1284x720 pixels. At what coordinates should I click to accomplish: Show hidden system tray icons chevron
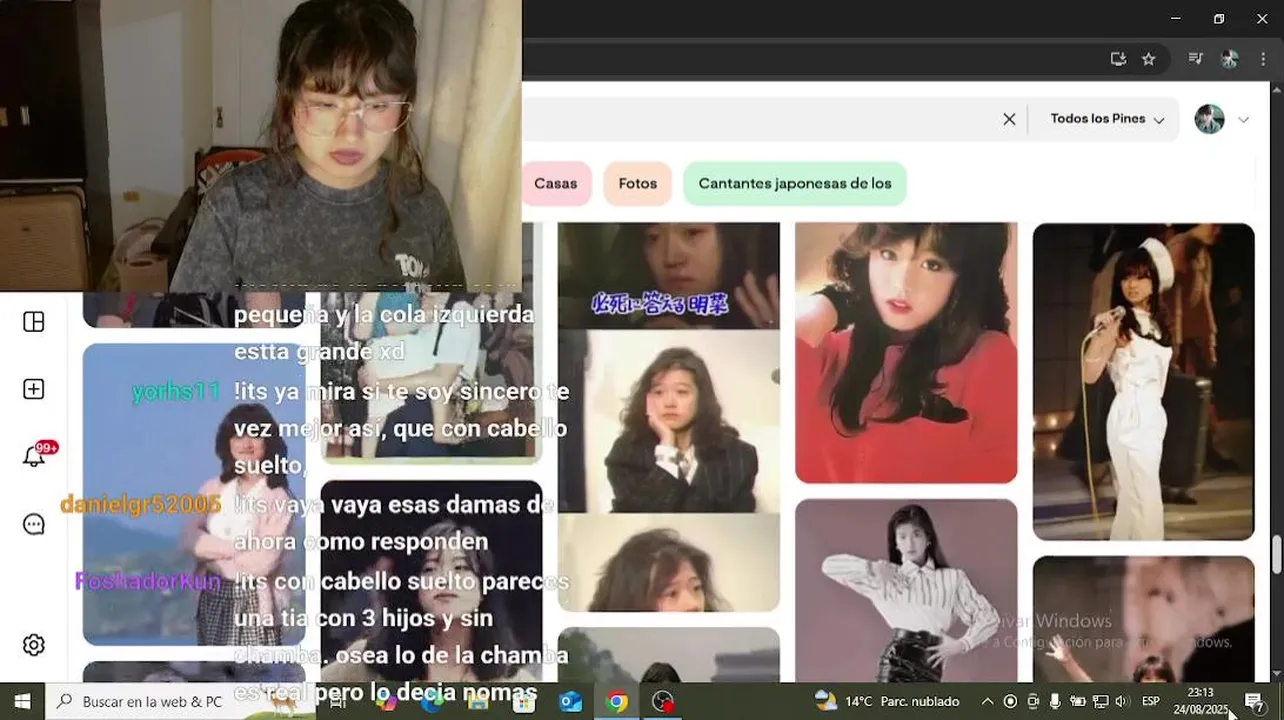pos(987,701)
